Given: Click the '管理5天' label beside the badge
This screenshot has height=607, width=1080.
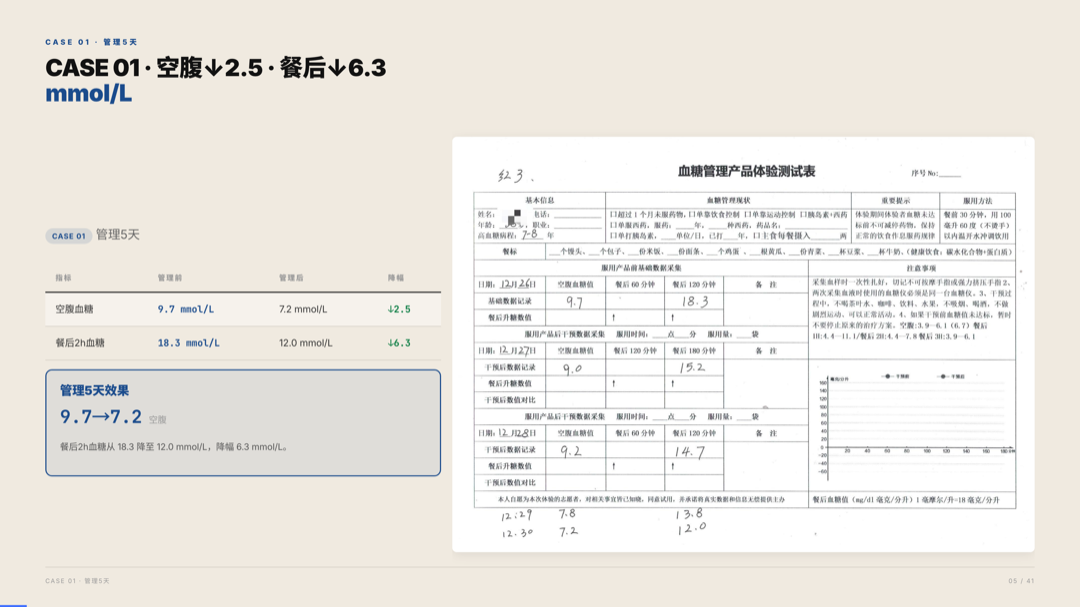Looking at the screenshot, I should (118, 235).
